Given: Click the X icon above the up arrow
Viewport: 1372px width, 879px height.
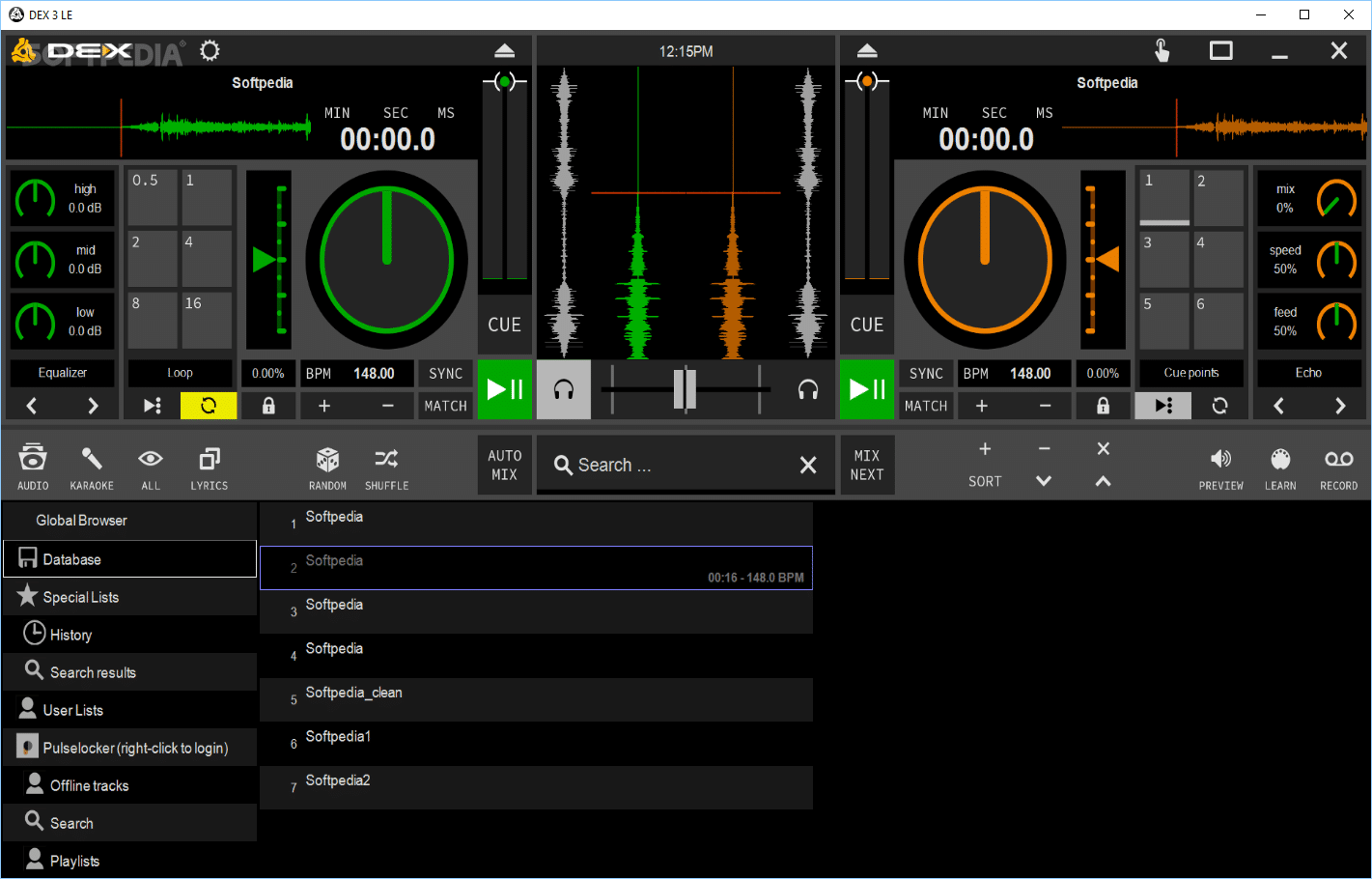Looking at the screenshot, I should coord(1104,448).
